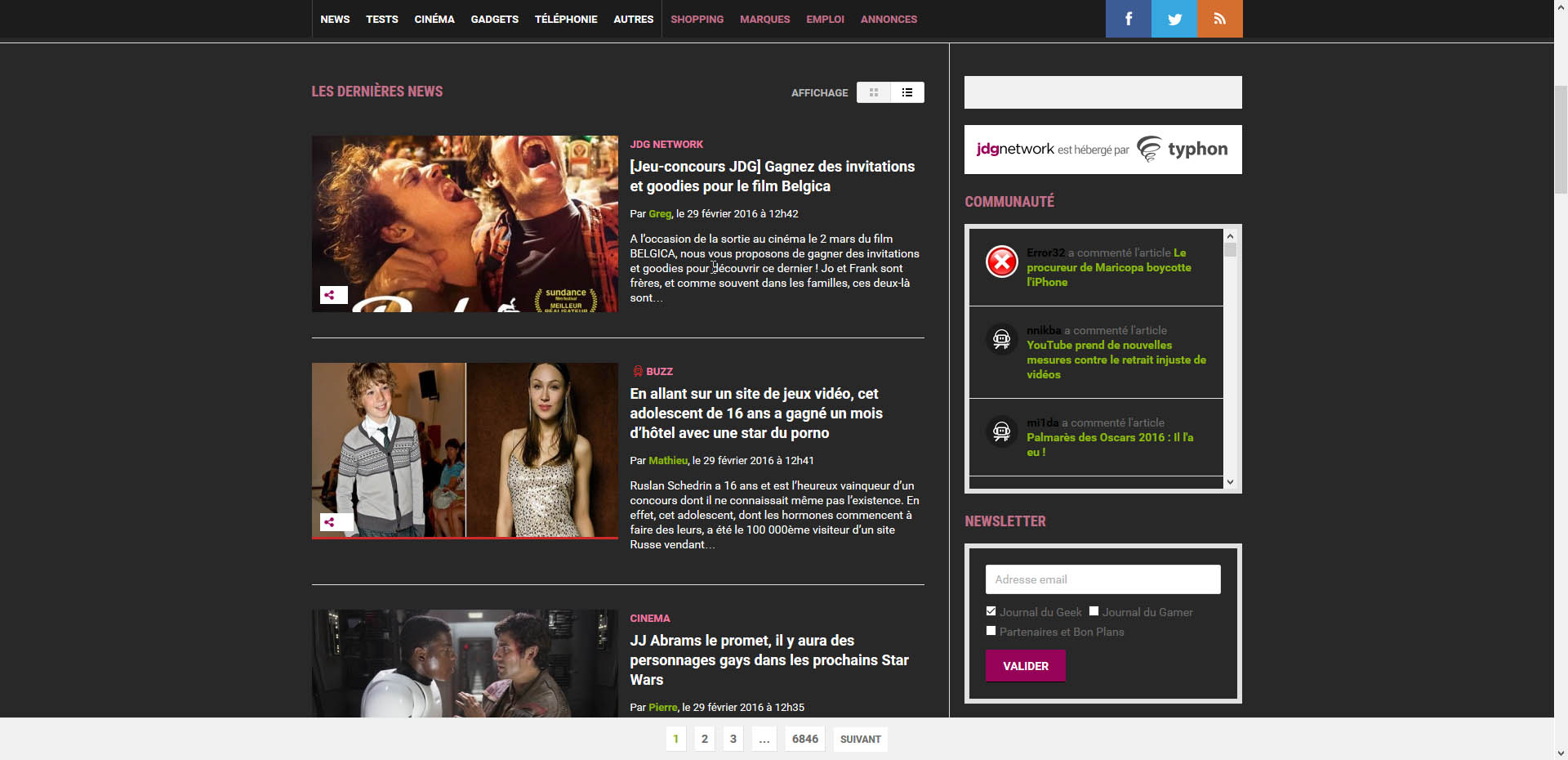This screenshot has width=1568, height=760.
Task: Click the VALIDER newsletter button
Action: pos(1026,666)
